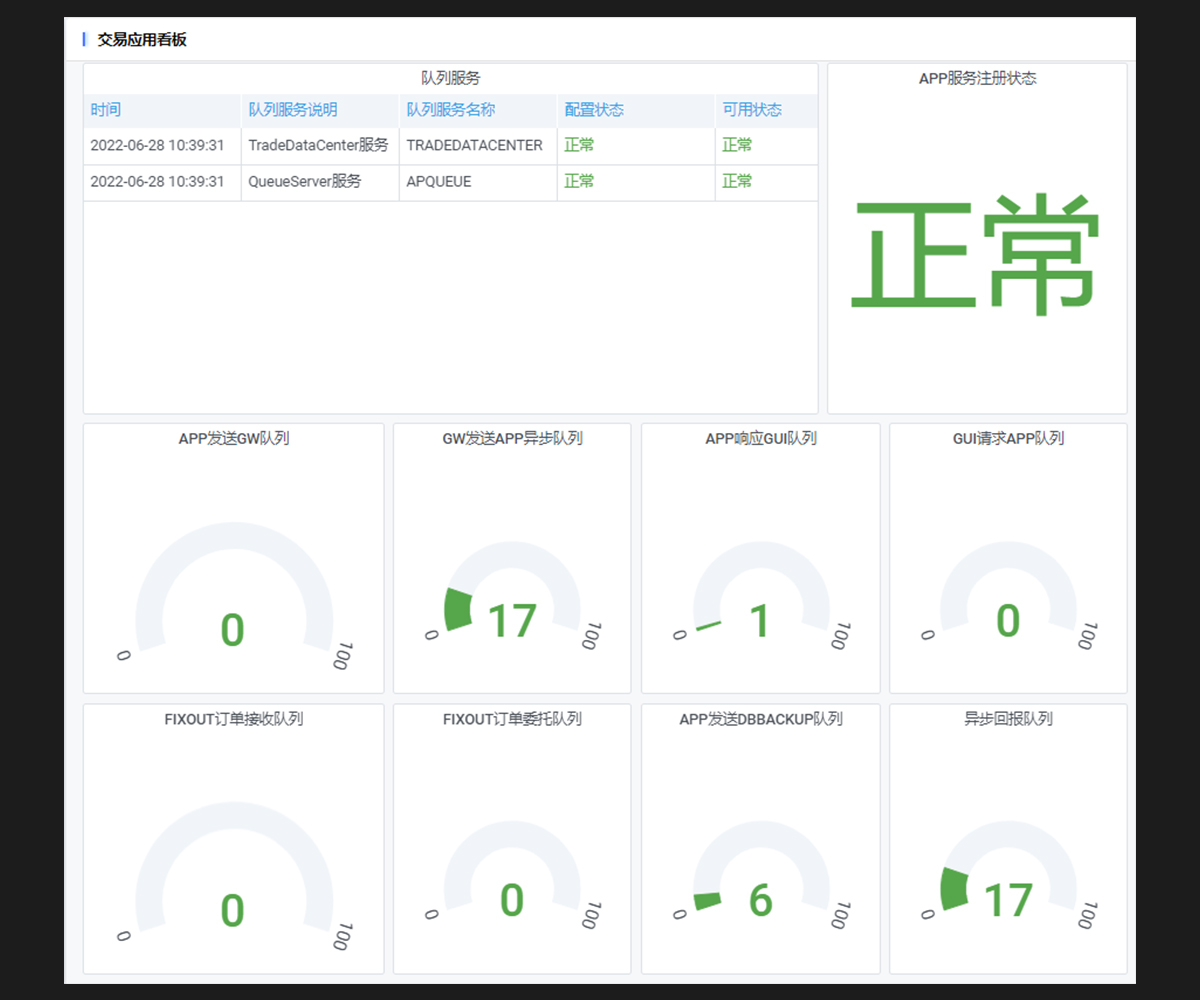Click the 队列服务名称 column header
This screenshot has height=1000, width=1200.
[x=451, y=110]
